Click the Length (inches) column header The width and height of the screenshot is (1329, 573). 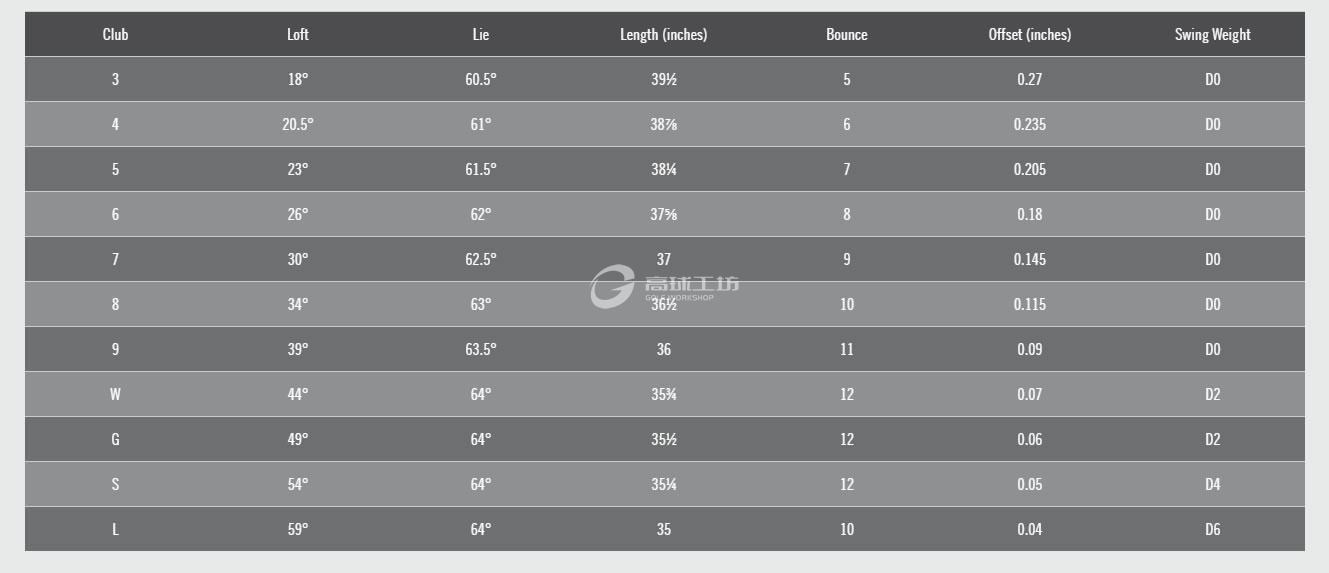coord(663,34)
